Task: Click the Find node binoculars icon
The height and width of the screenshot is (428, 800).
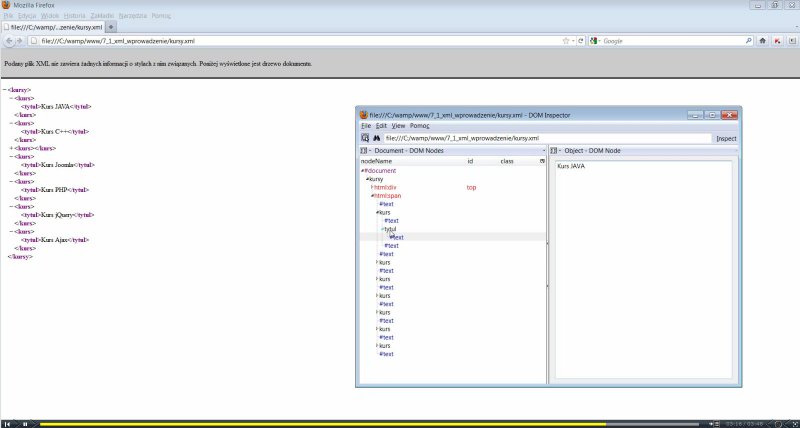Action: (x=377, y=137)
